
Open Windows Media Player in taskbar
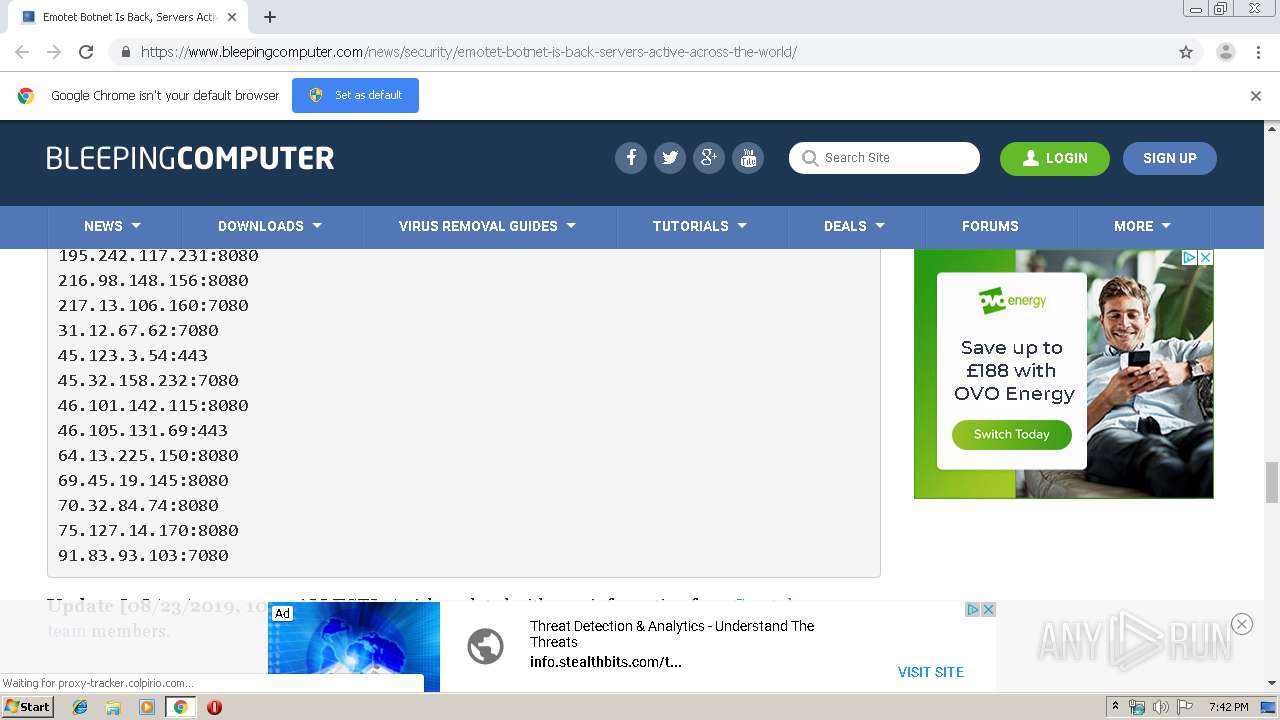tap(147, 707)
